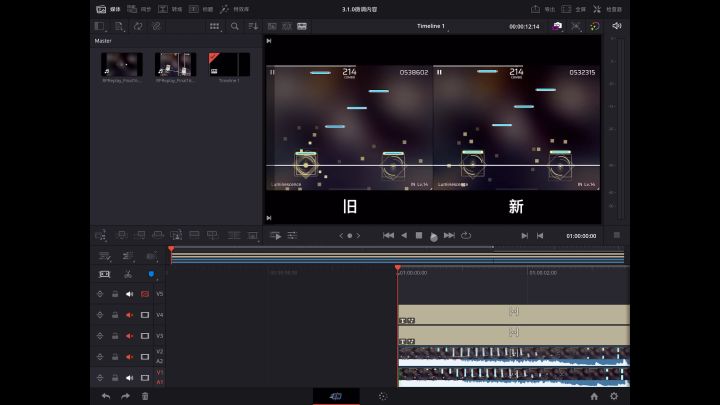Select the Timeline 1 thumbnail in Master bin
The image size is (720, 405).
[229, 64]
